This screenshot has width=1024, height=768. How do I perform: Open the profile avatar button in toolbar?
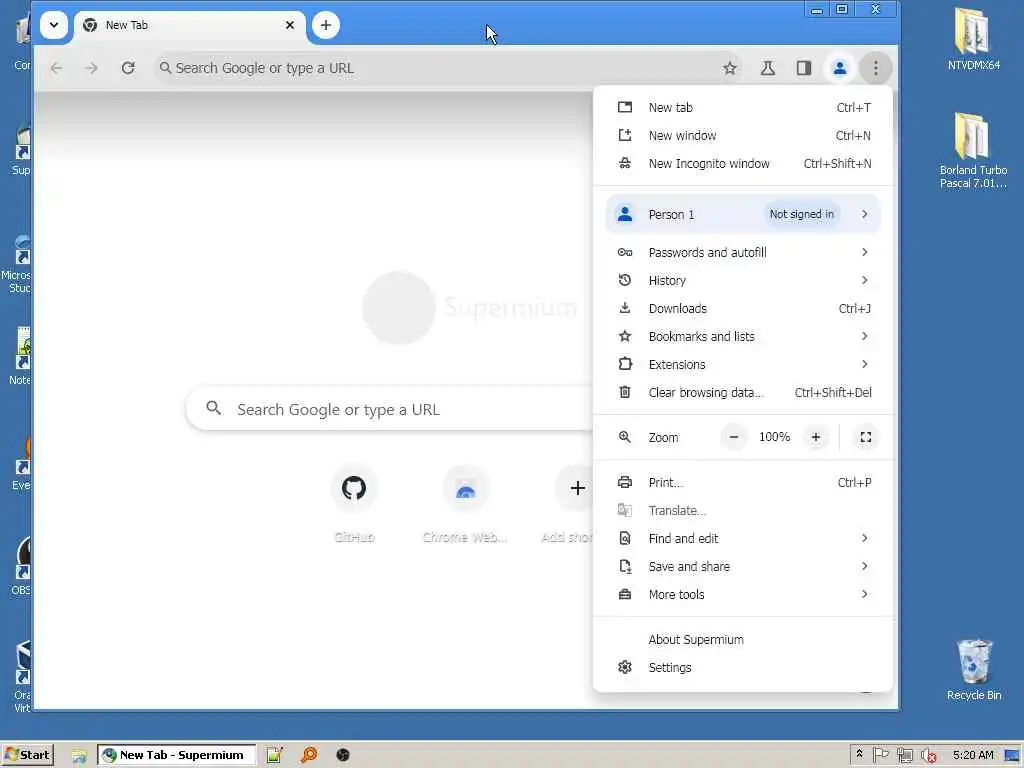click(x=840, y=68)
